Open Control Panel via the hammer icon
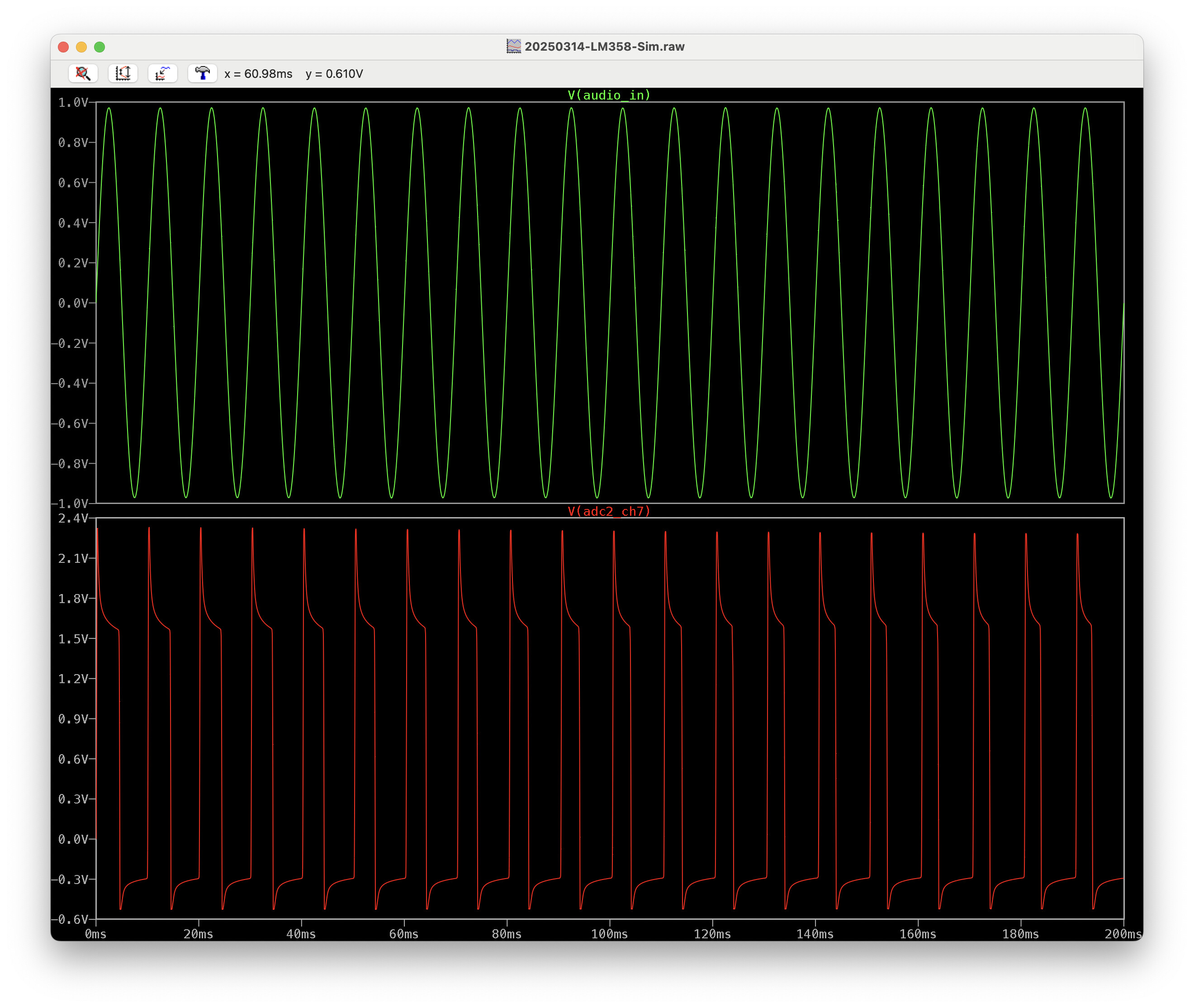 (x=202, y=73)
